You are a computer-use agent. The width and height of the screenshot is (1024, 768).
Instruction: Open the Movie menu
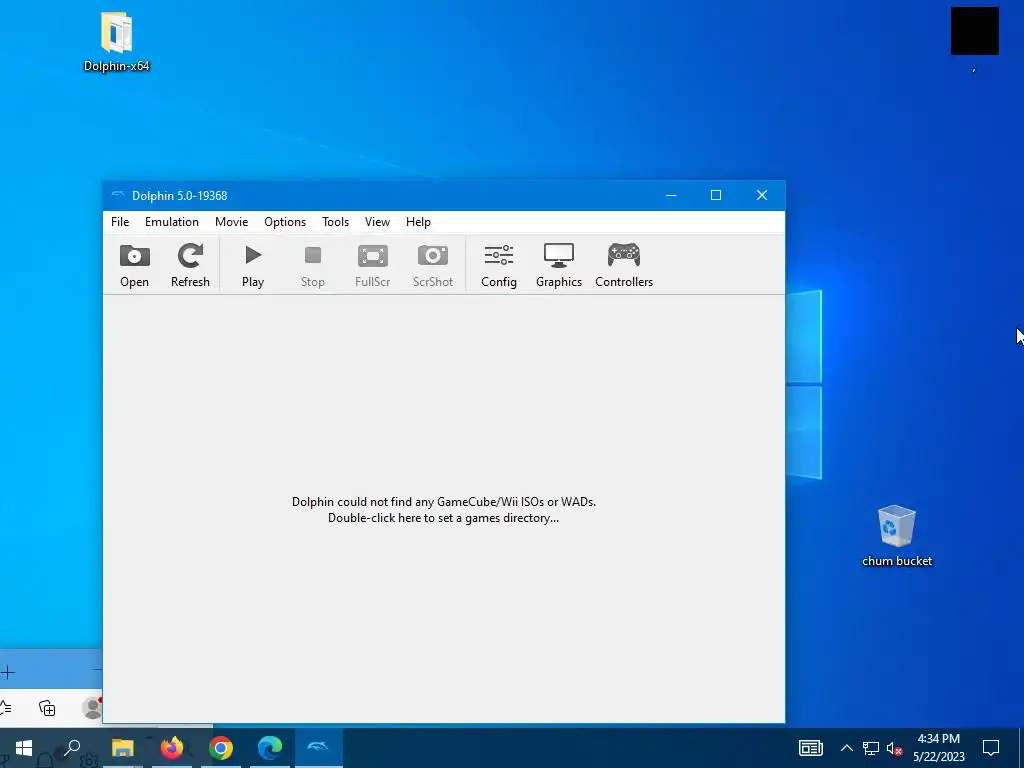click(231, 222)
